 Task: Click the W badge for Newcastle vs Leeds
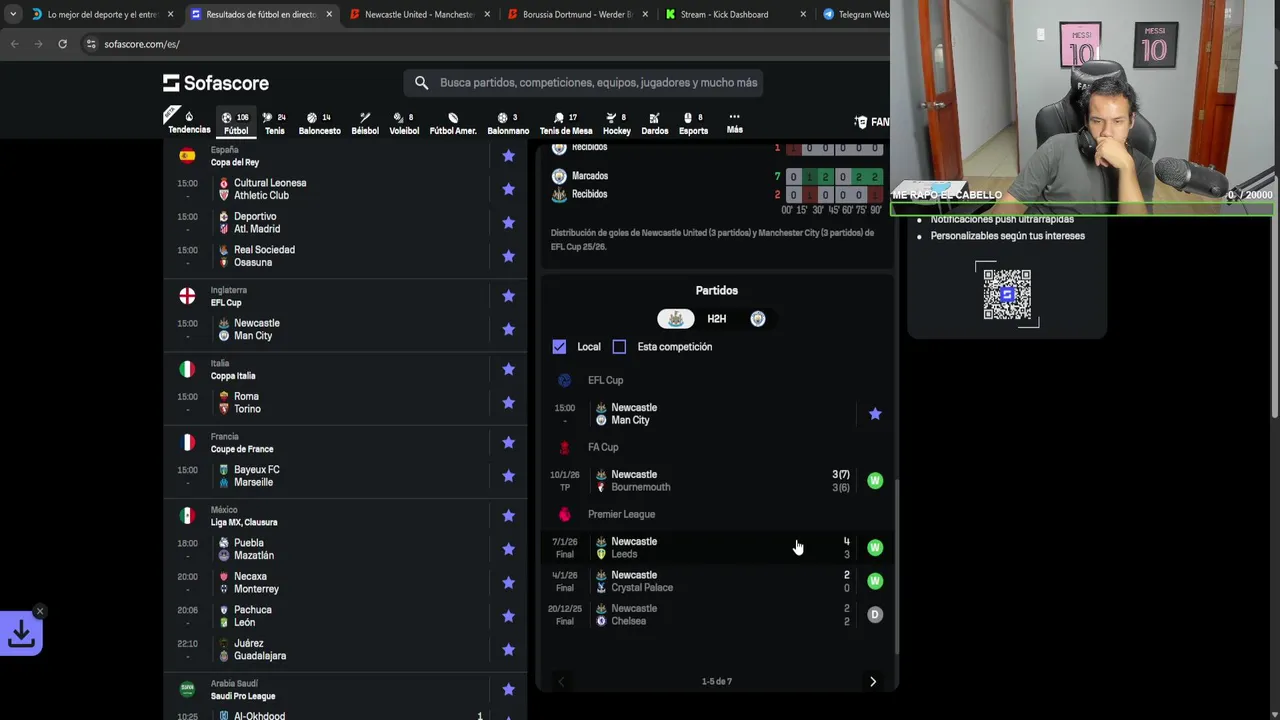tap(875, 547)
